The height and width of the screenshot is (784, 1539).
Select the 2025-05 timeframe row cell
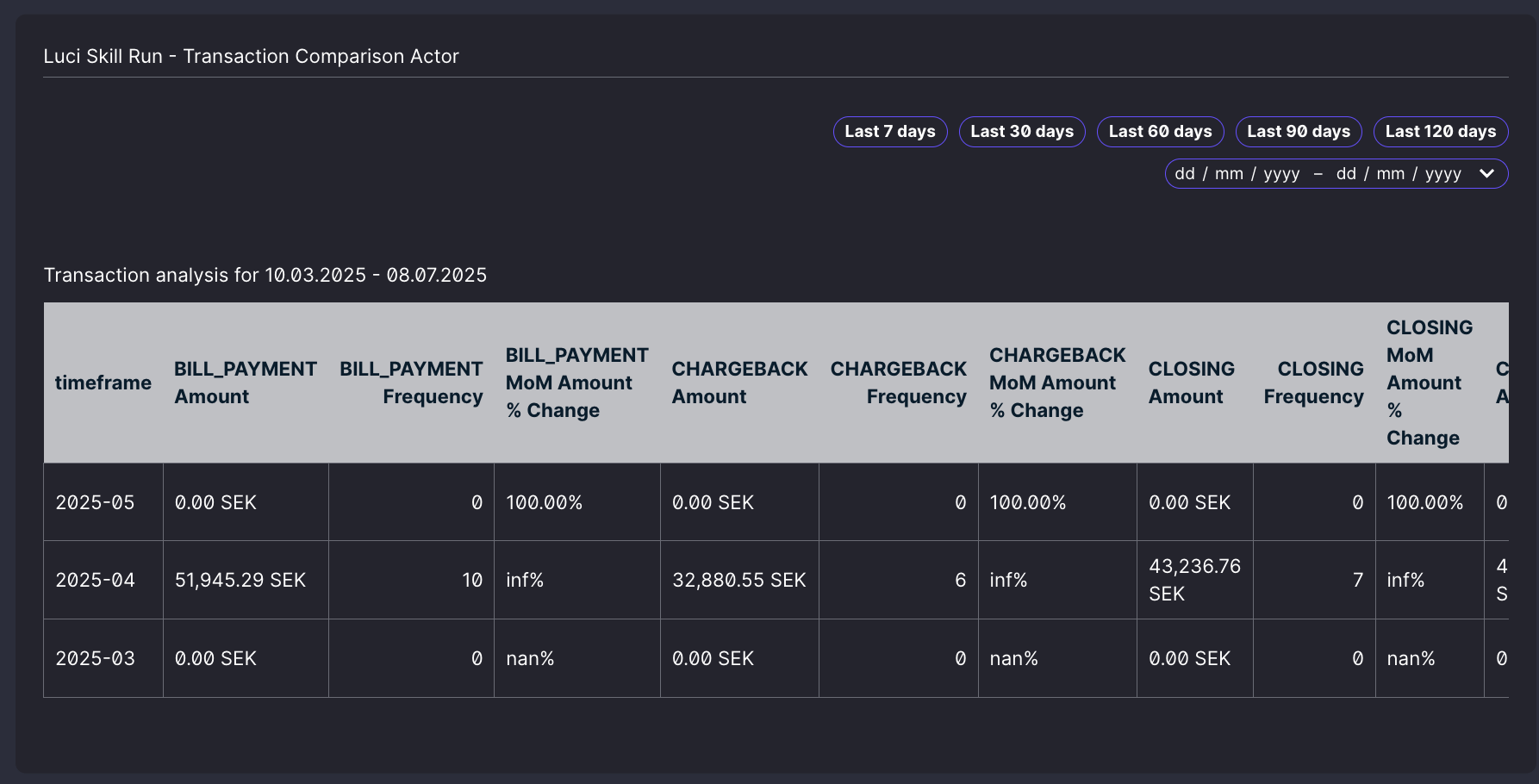click(x=103, y=502)
